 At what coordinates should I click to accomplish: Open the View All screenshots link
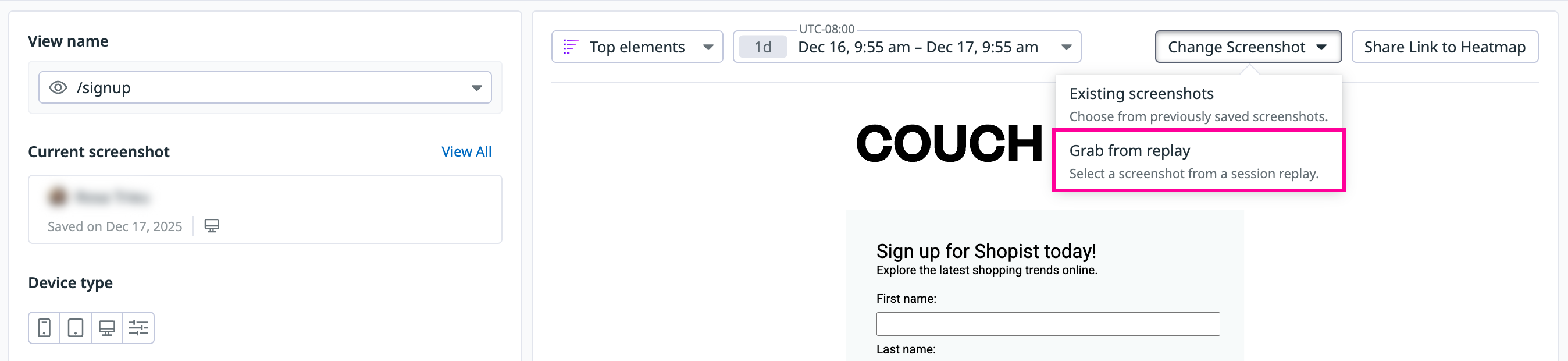[x=466, y=152]
